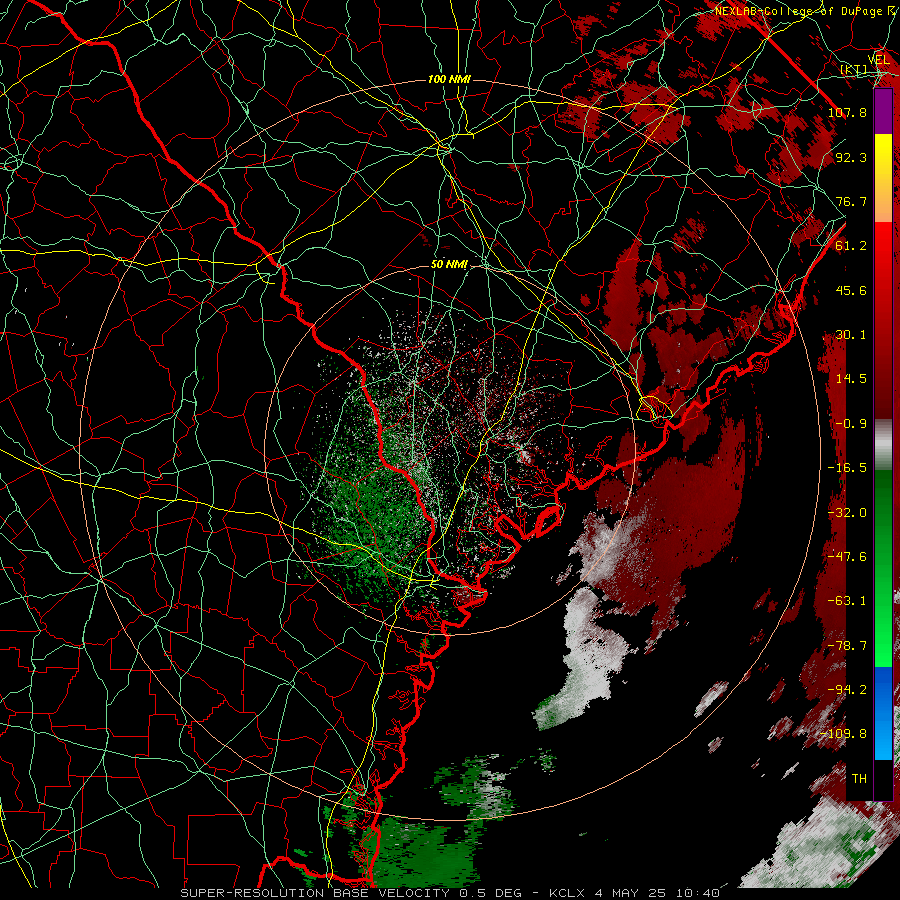This screenshot has width=900, height=900.
Task: Click the 100 NMI range ring label
Action: click(x=449, y=79)
